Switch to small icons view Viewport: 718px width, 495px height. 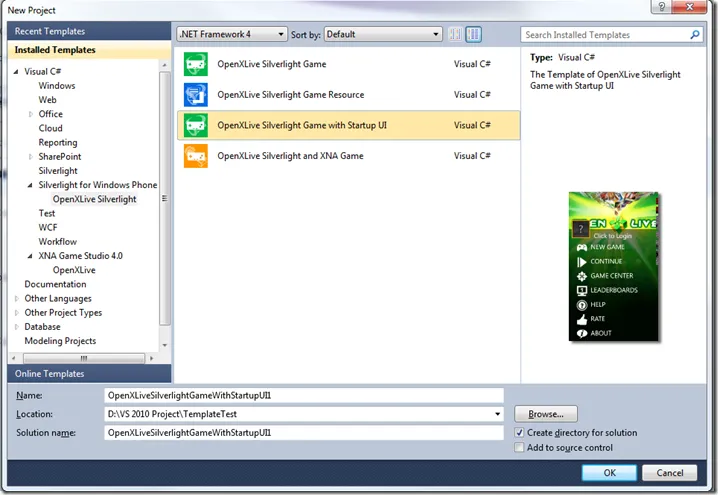pos(455,34)
